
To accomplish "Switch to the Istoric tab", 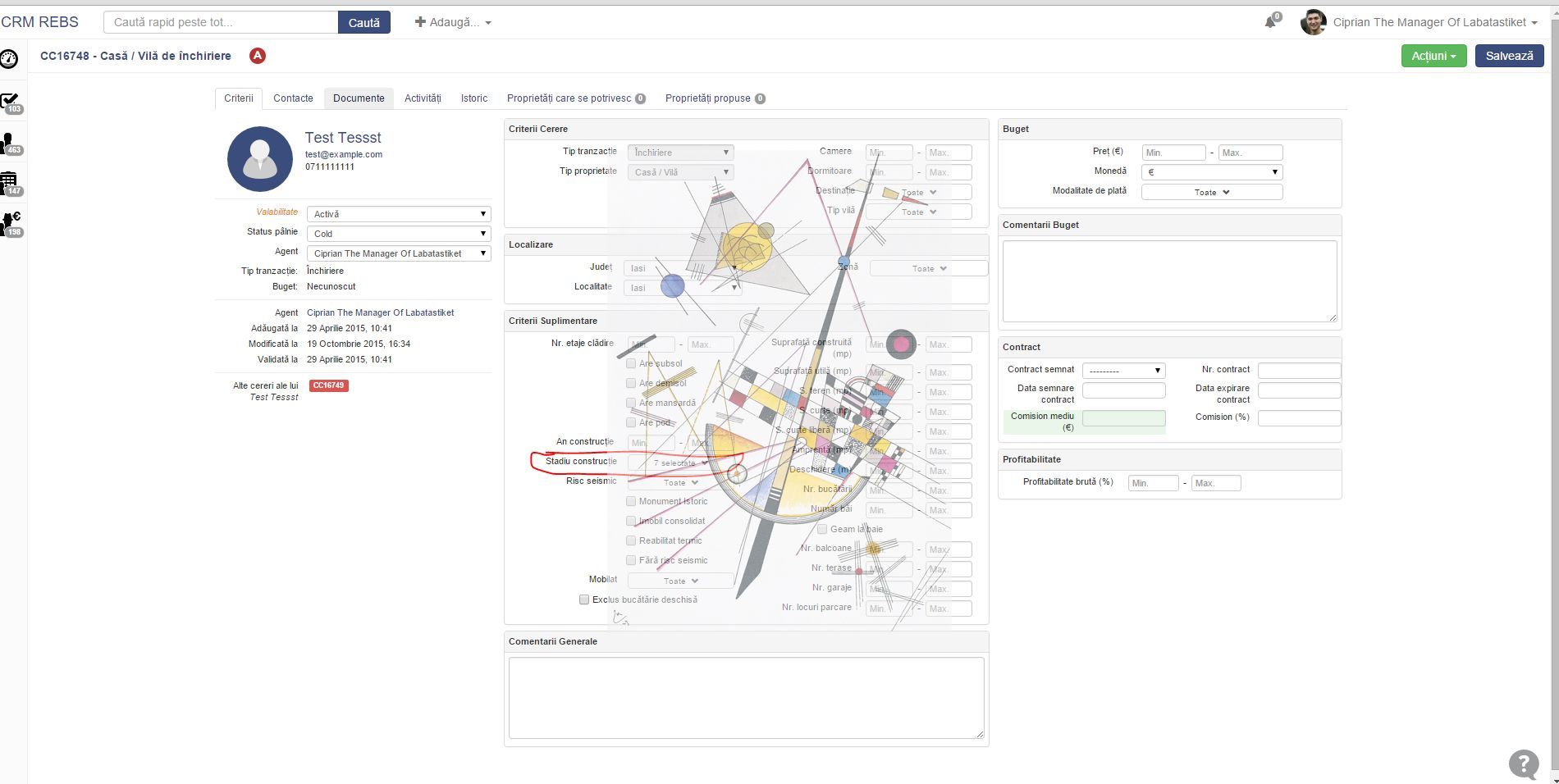I will tap(473, 98).
